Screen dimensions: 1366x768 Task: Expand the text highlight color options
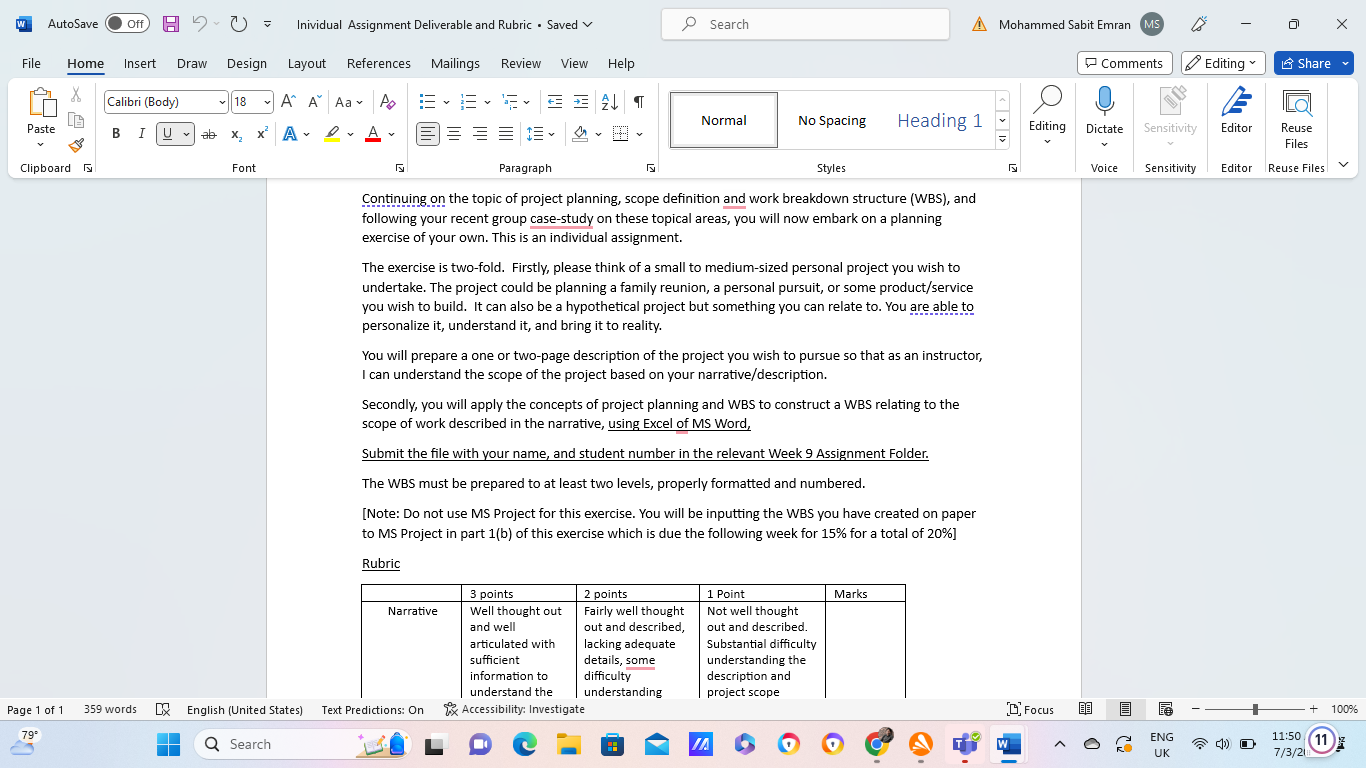tap(349, 133)
